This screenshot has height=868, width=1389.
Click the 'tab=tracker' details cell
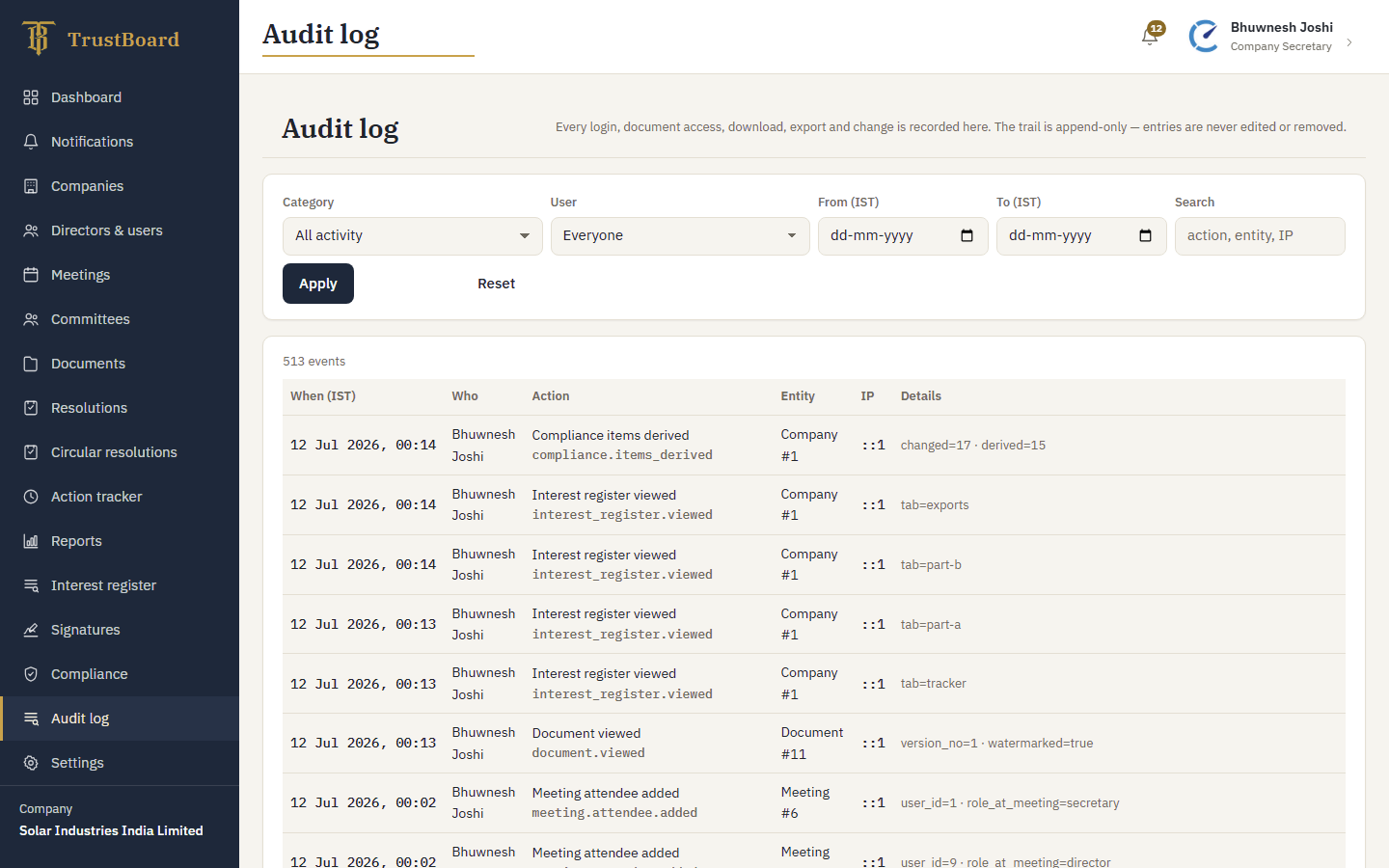934,684
